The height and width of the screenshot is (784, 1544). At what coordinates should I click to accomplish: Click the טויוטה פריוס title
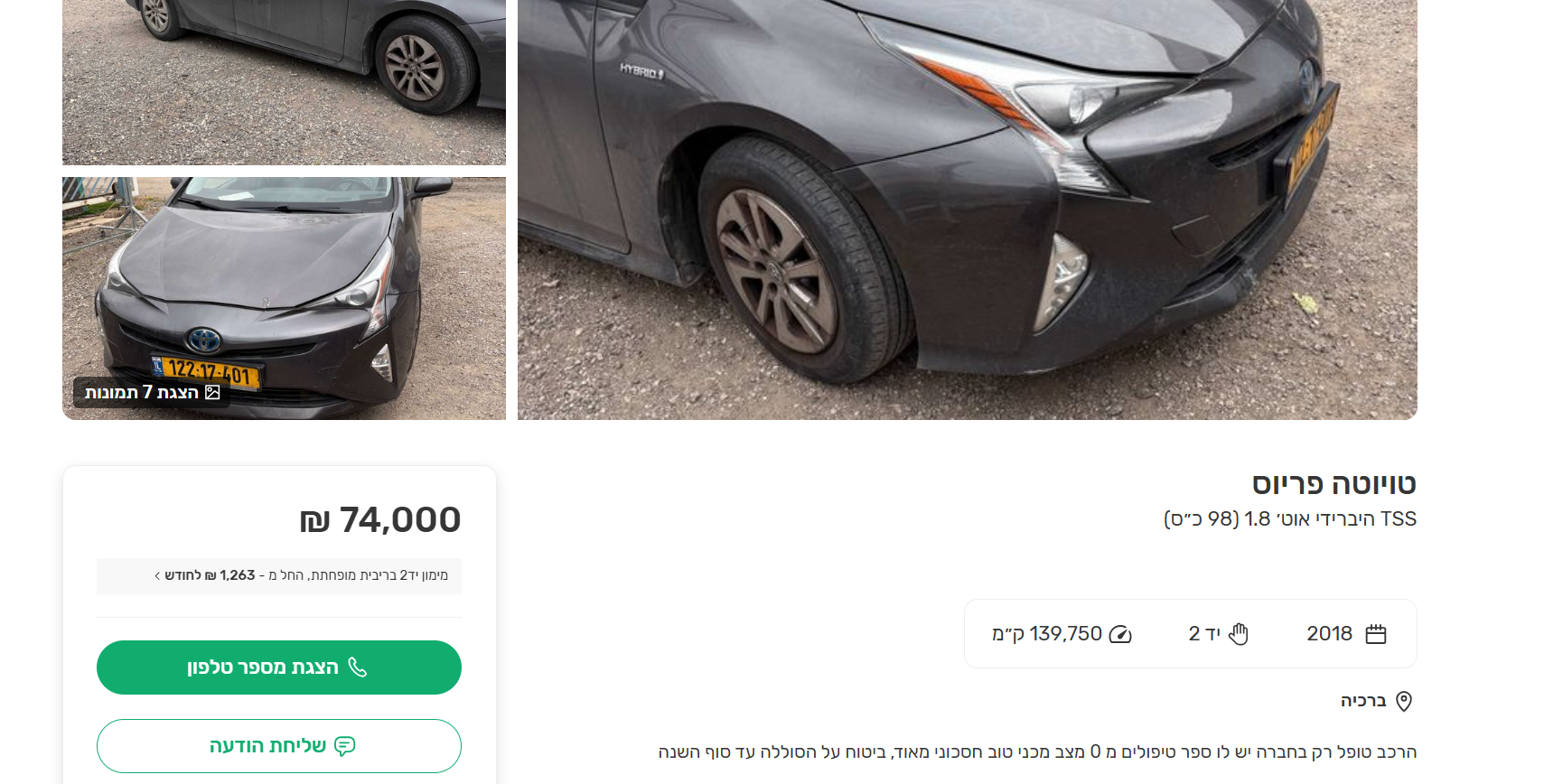[1333, 483]
